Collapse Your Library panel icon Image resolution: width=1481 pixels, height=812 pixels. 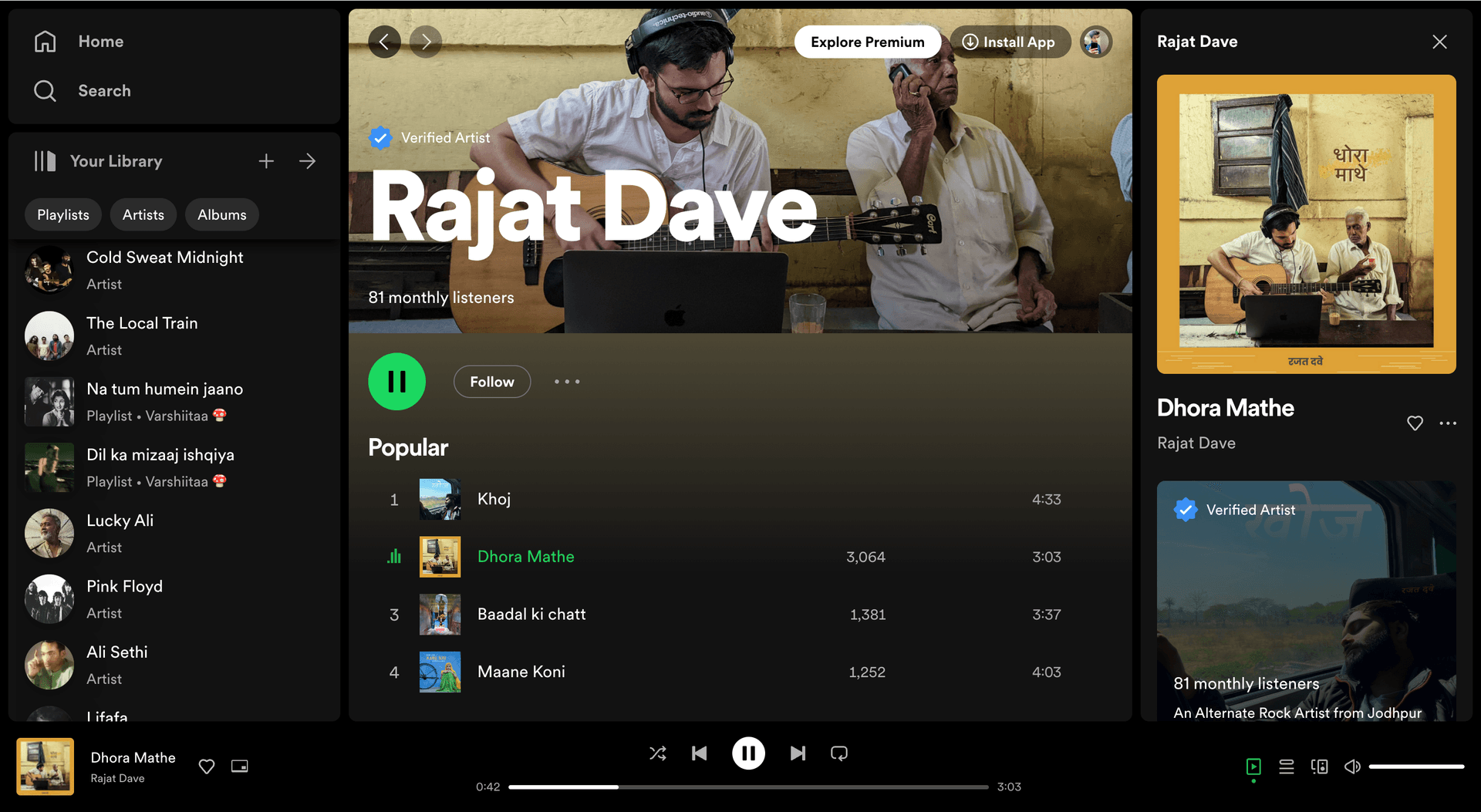[x=45, y=161]
